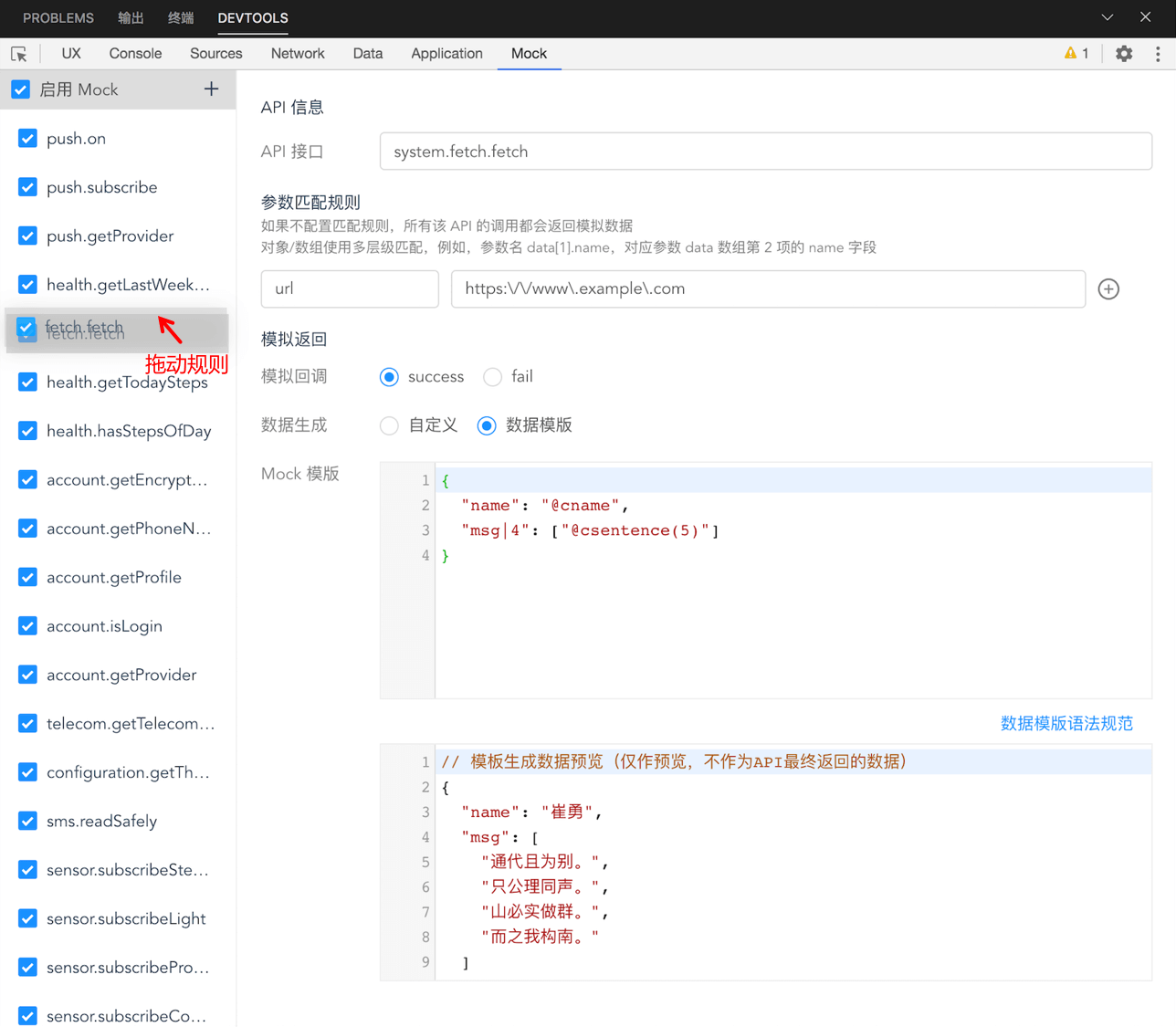1176x1027 pixels.
Task: Open the 数据模版语法规范 link
Action: coord(1066,722)
